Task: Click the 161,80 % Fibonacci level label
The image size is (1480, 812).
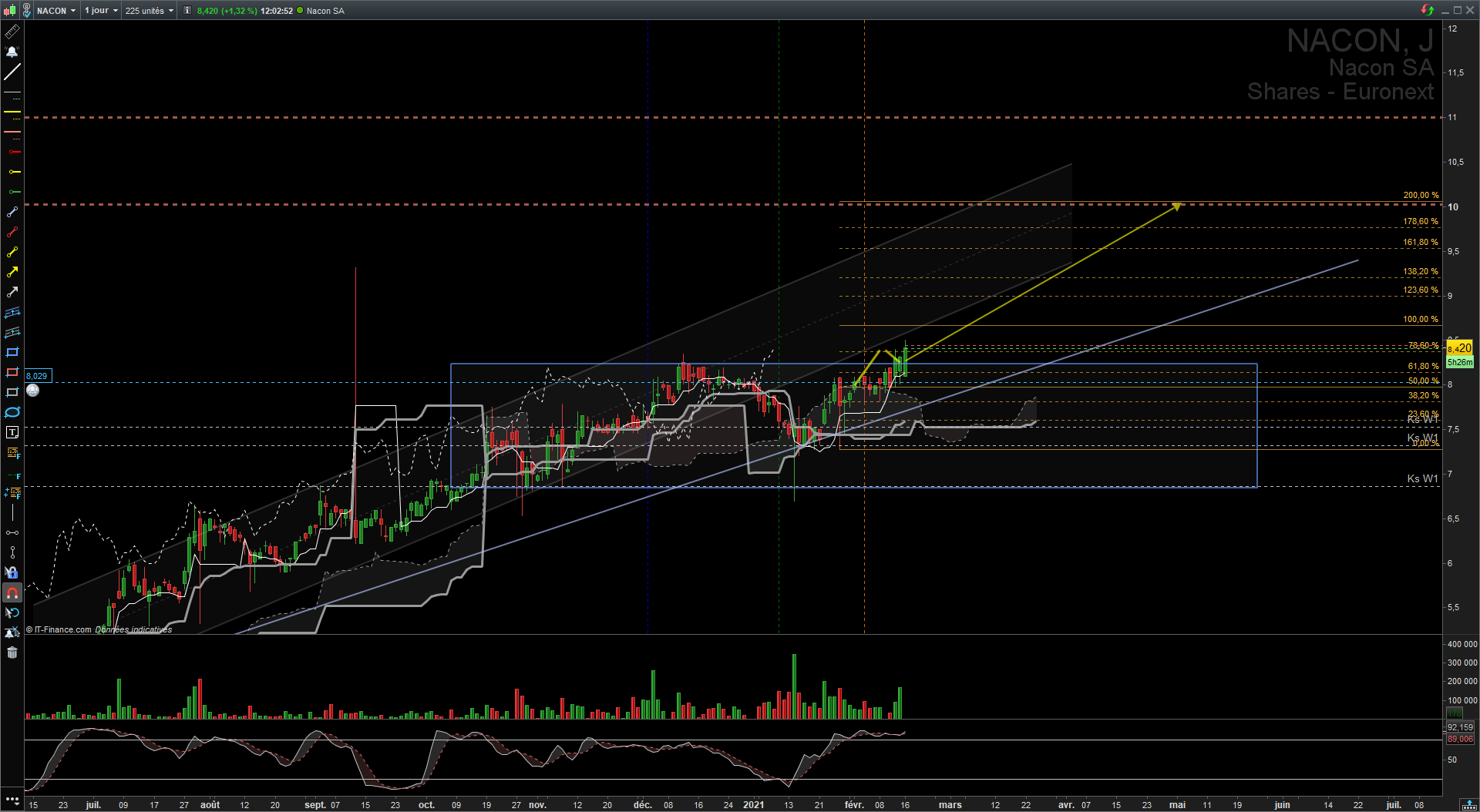Action: 1421,243
